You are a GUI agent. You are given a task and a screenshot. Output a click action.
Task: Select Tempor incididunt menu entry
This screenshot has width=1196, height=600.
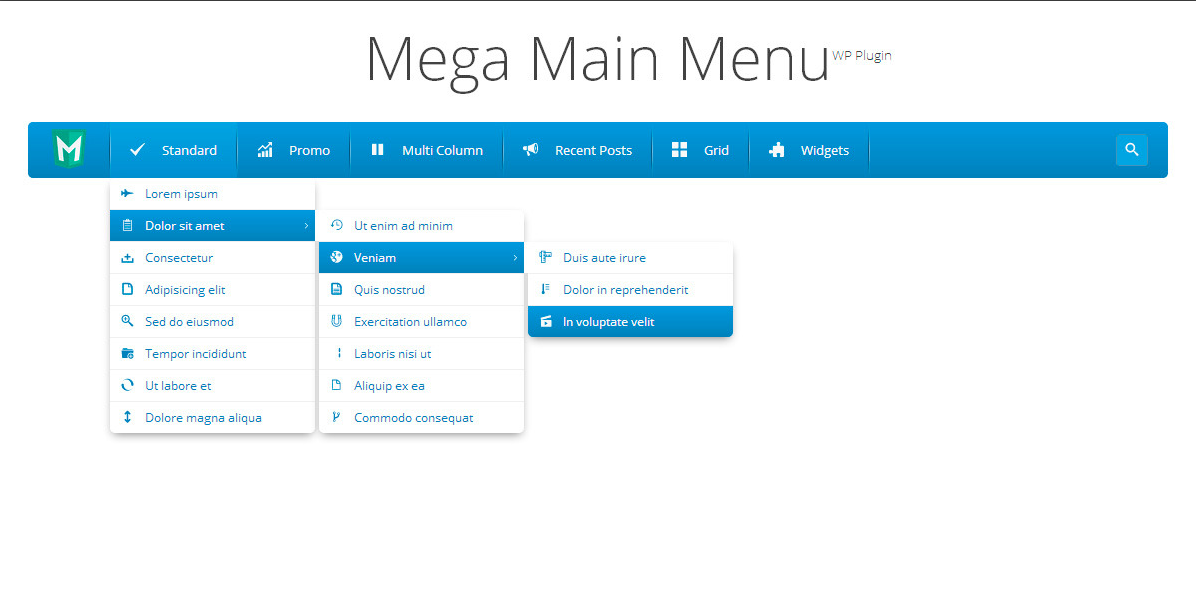click(x=212, y=354)
